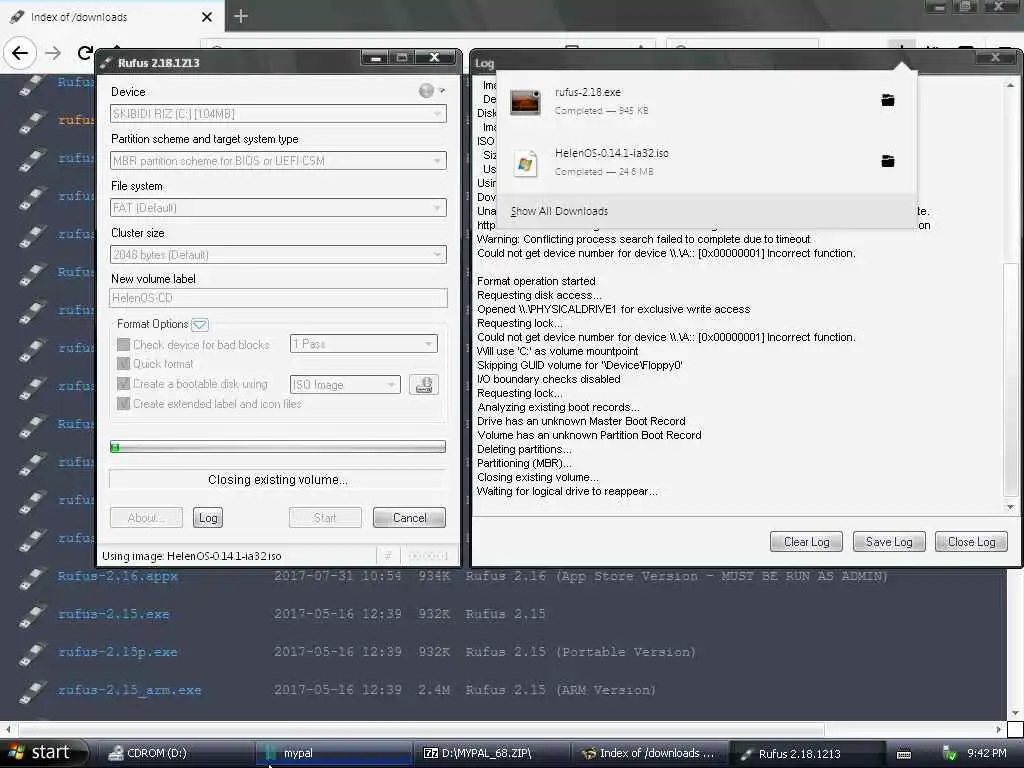Click the rufus-2.15_arm.exe file icon

coord(31,691)
